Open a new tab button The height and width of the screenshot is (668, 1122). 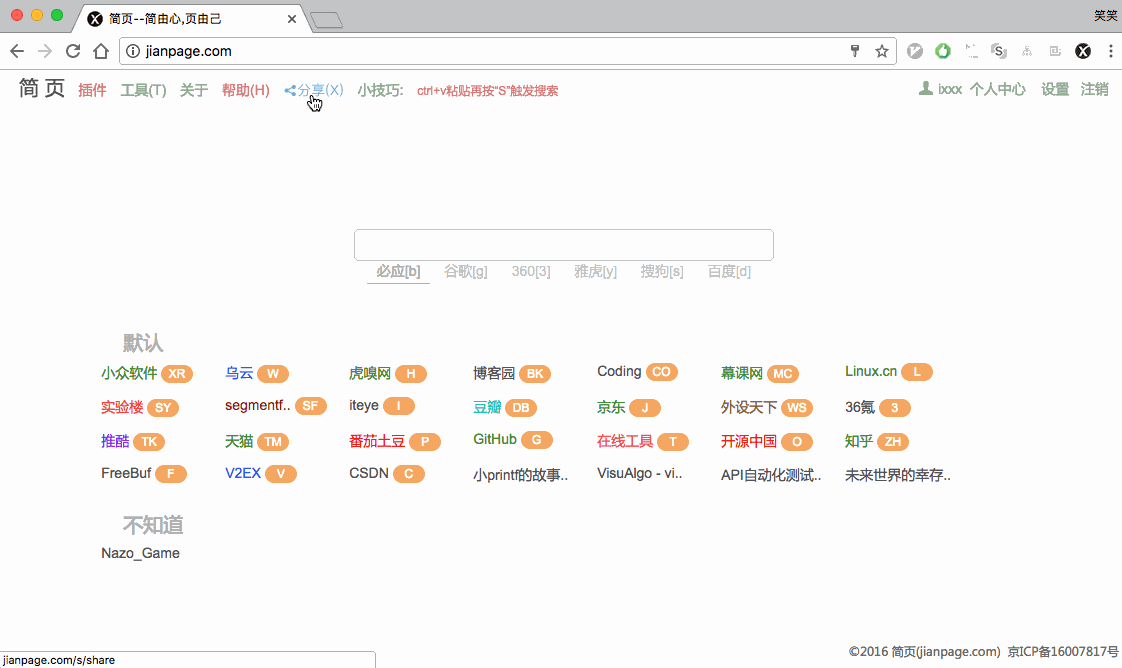pyautogui.click(x=327, y=20)
